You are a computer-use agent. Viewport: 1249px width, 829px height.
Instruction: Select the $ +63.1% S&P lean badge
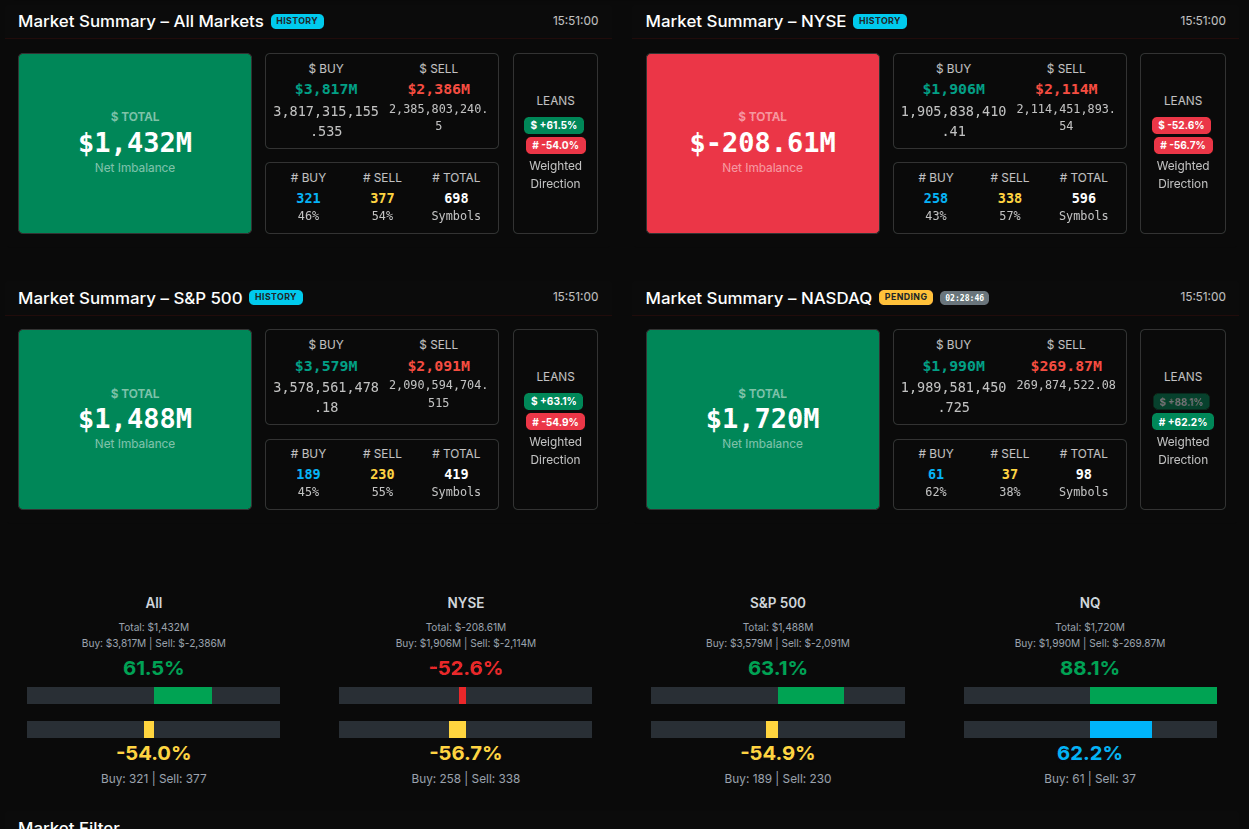pos(554,401)
